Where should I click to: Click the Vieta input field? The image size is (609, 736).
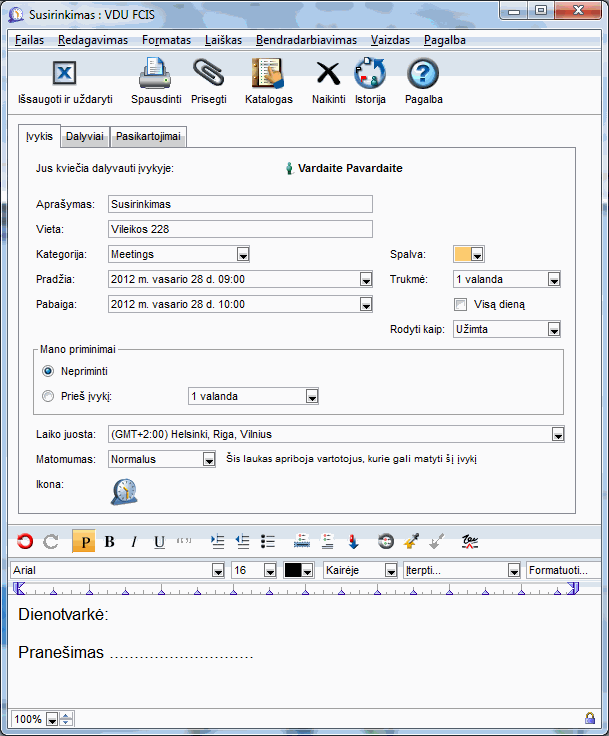(x=240, y=229)
